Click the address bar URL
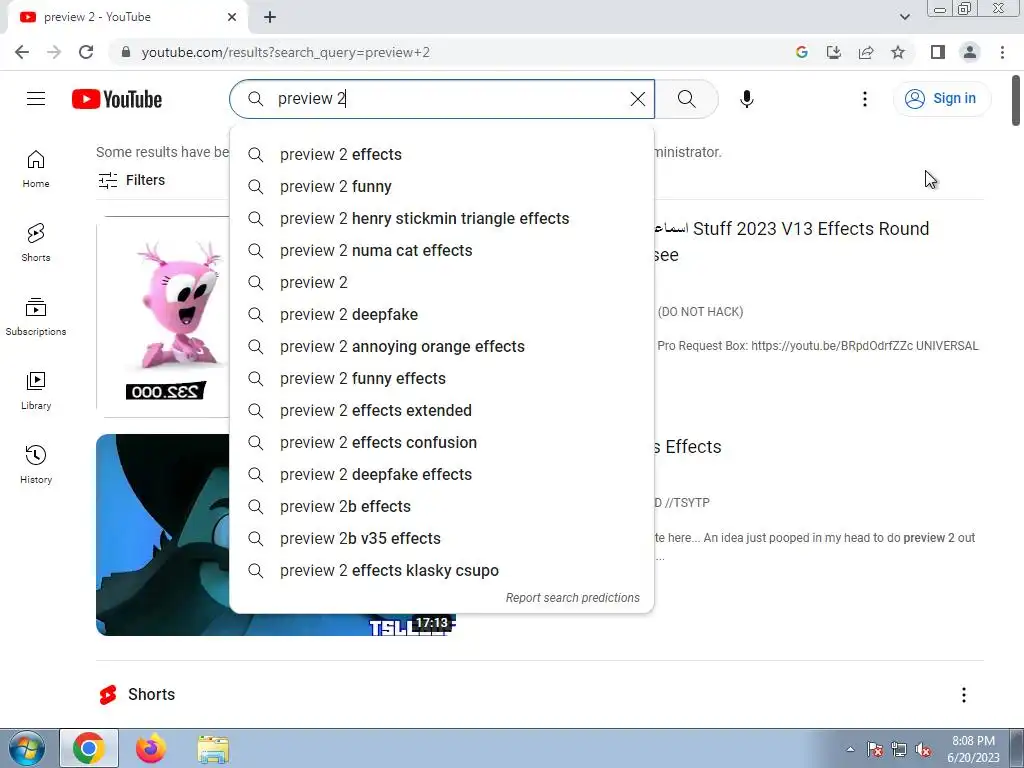 click(x=285, y=52)
